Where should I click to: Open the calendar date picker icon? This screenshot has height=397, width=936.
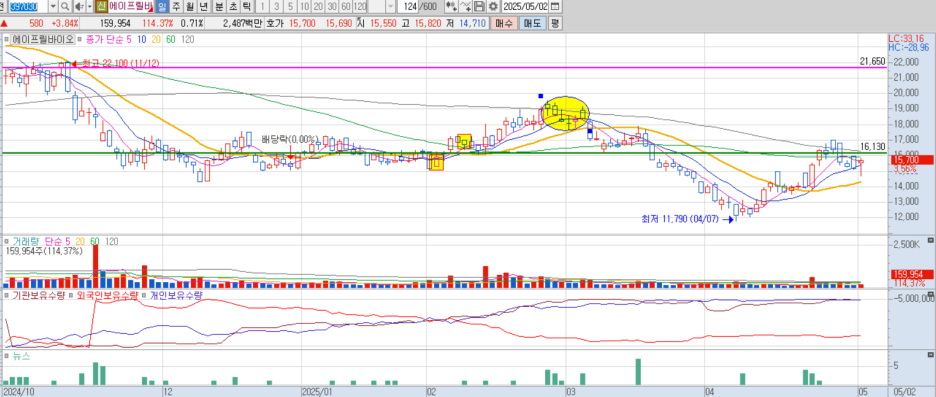(x=555, y=7)
